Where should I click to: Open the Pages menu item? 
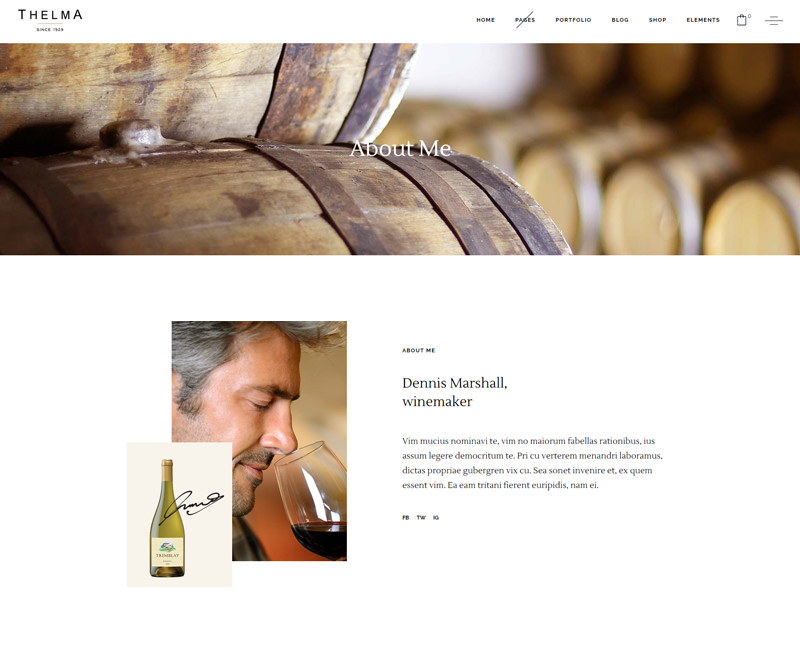point(525,20)
